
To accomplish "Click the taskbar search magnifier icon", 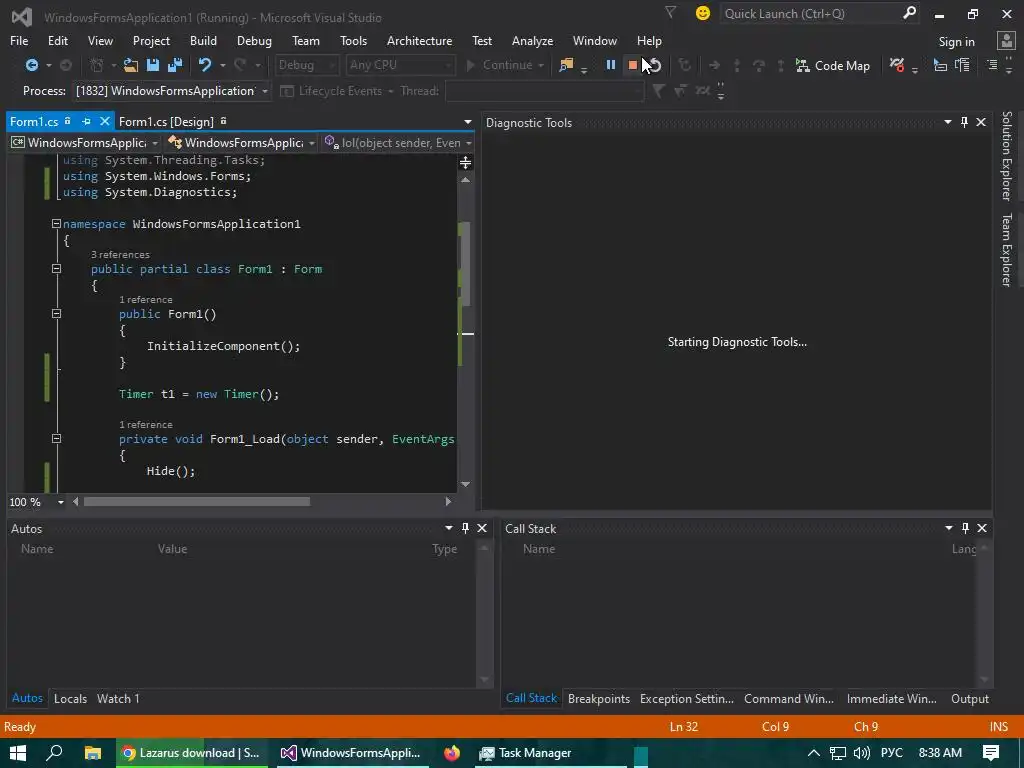I will 55,752.
